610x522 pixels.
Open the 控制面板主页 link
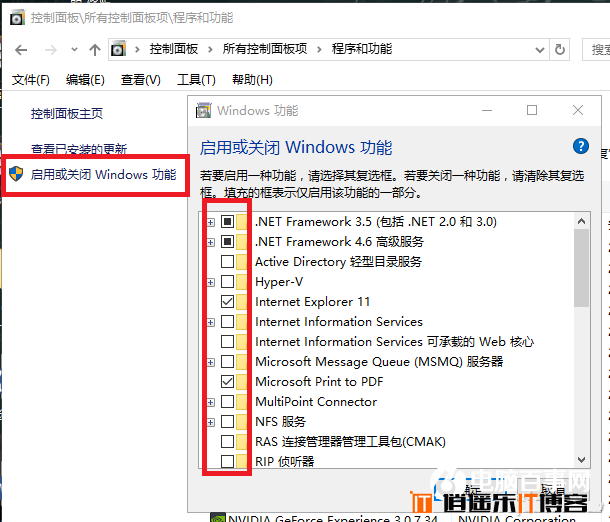coord(67,114)
